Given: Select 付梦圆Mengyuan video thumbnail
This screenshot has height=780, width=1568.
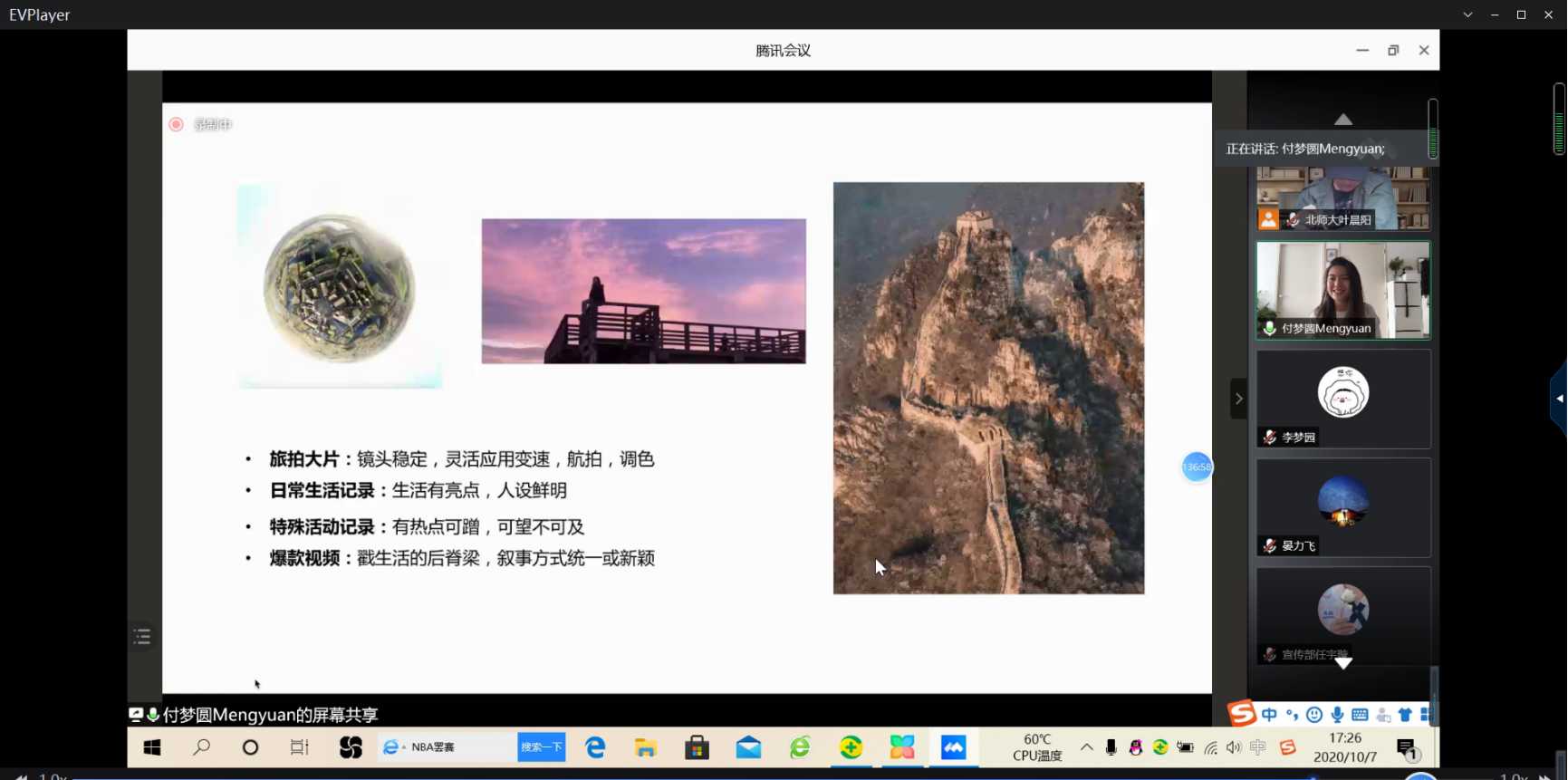Looking at the screenshot, I should tap(1342, 290).
